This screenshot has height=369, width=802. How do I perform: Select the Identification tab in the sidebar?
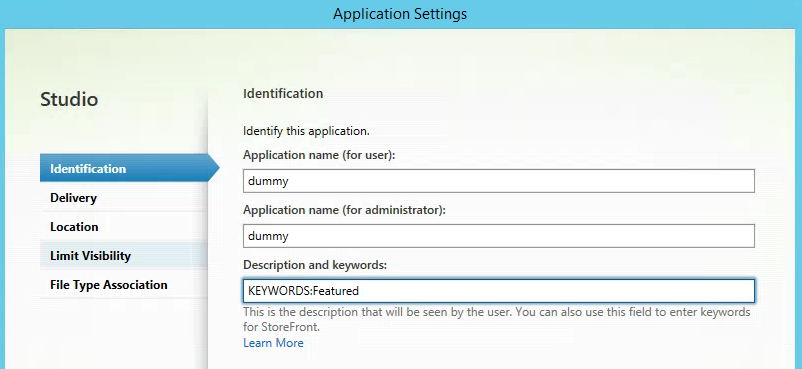coord(124,168)
